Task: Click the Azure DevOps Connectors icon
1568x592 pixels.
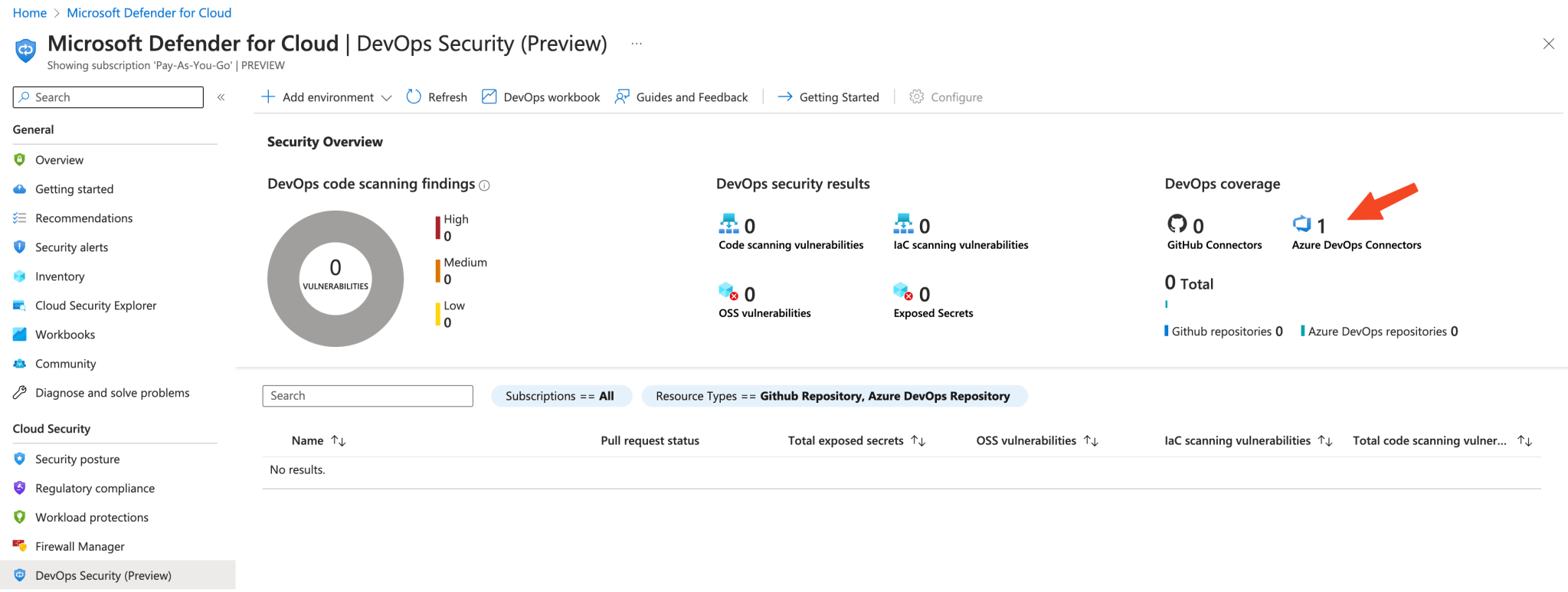Action: (x=1301, y=224)
